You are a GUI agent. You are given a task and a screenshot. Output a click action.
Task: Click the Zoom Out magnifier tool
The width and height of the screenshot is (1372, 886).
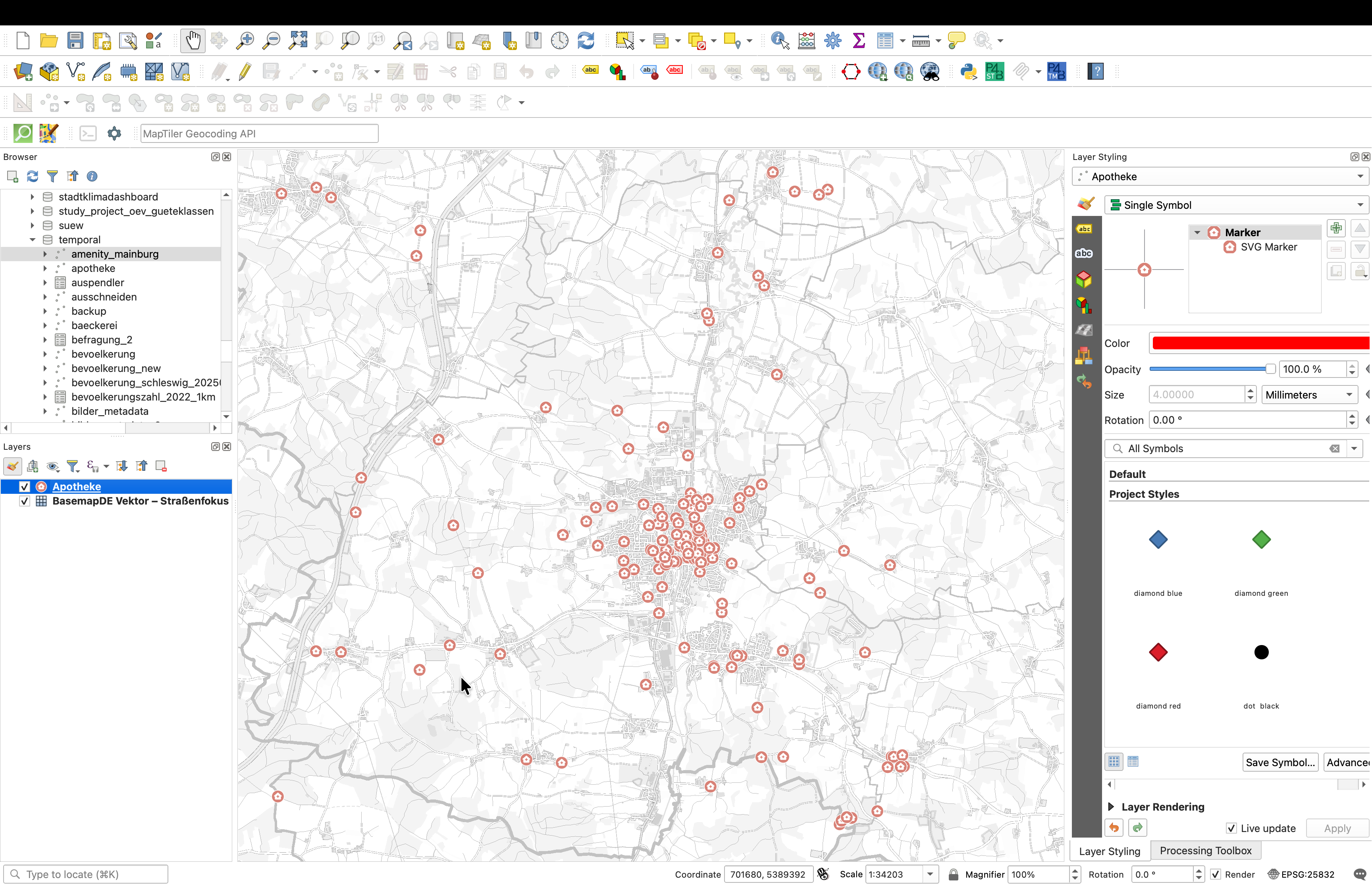271,40
